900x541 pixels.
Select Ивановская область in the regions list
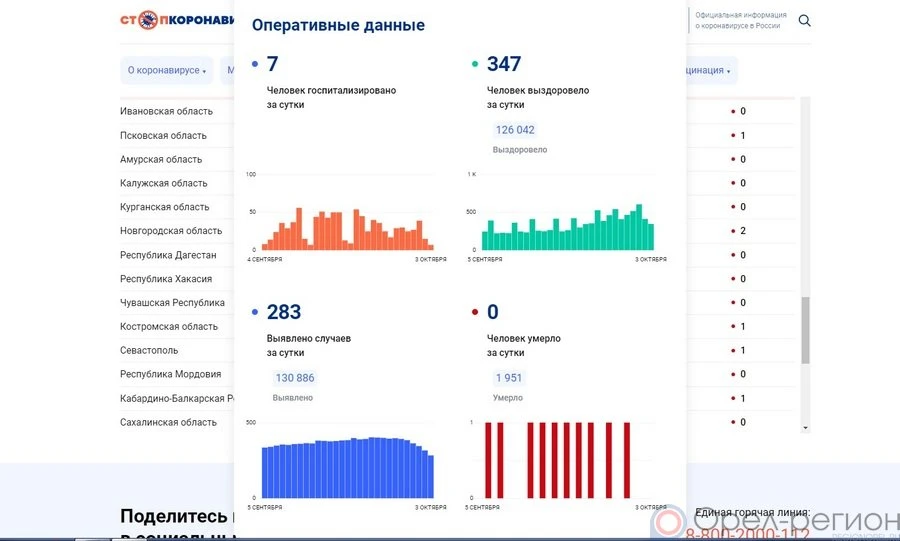tap(166, 112)
